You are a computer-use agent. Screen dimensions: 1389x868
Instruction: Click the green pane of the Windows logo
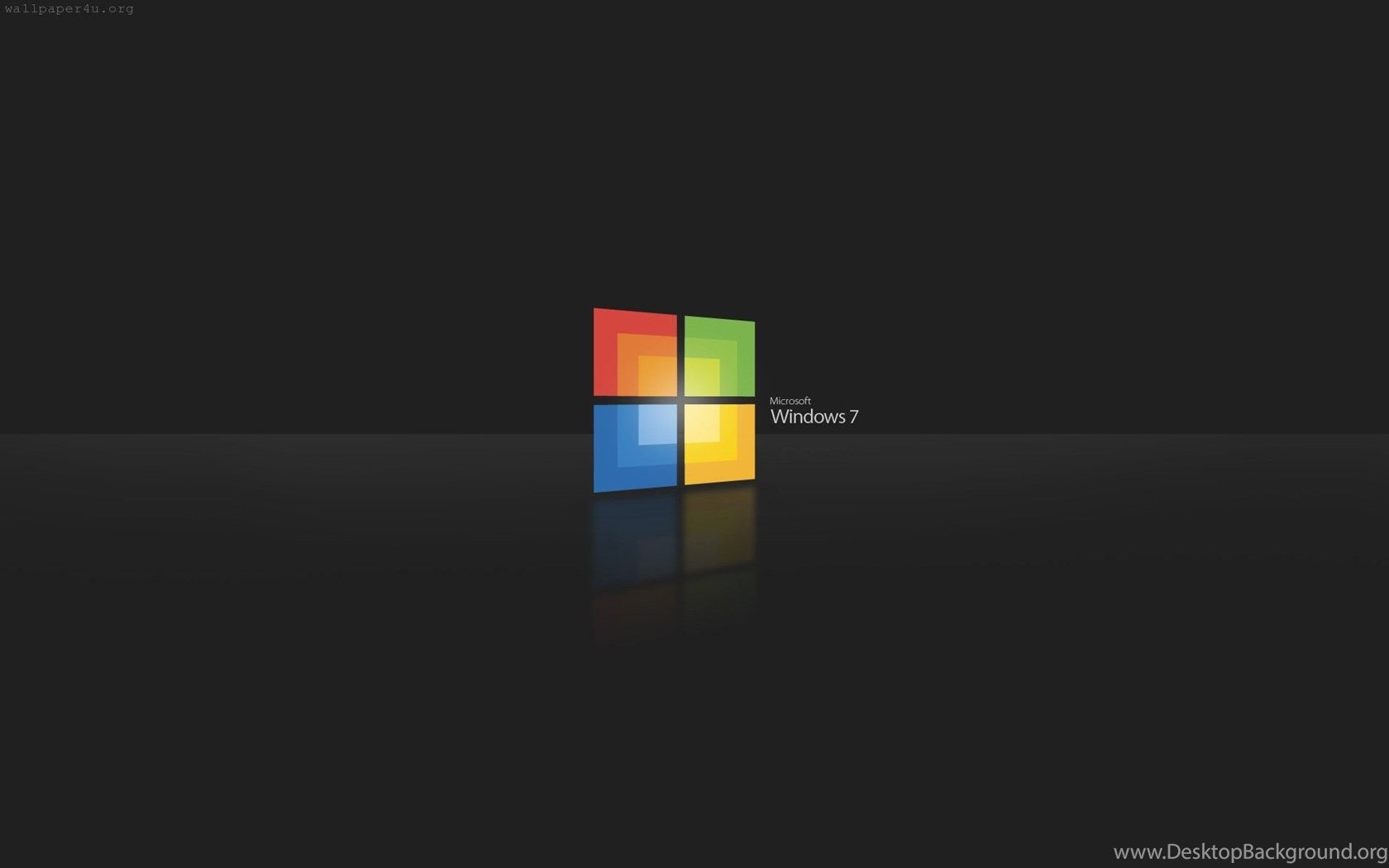coord(719,356)
